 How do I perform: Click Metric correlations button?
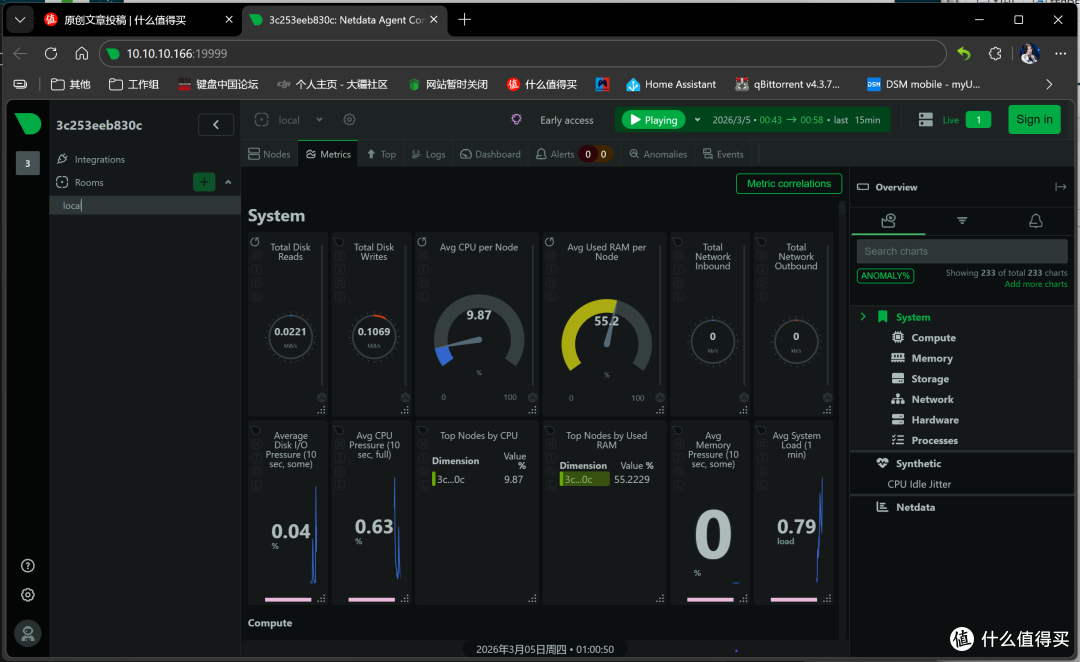pos(789,183)
